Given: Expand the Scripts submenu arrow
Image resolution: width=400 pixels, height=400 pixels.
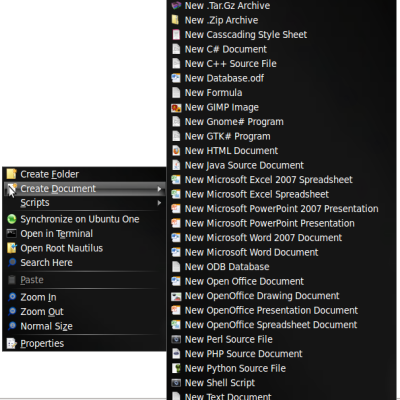Looking at the screenshot, I should pyautogui.click(x=159, y=203).
